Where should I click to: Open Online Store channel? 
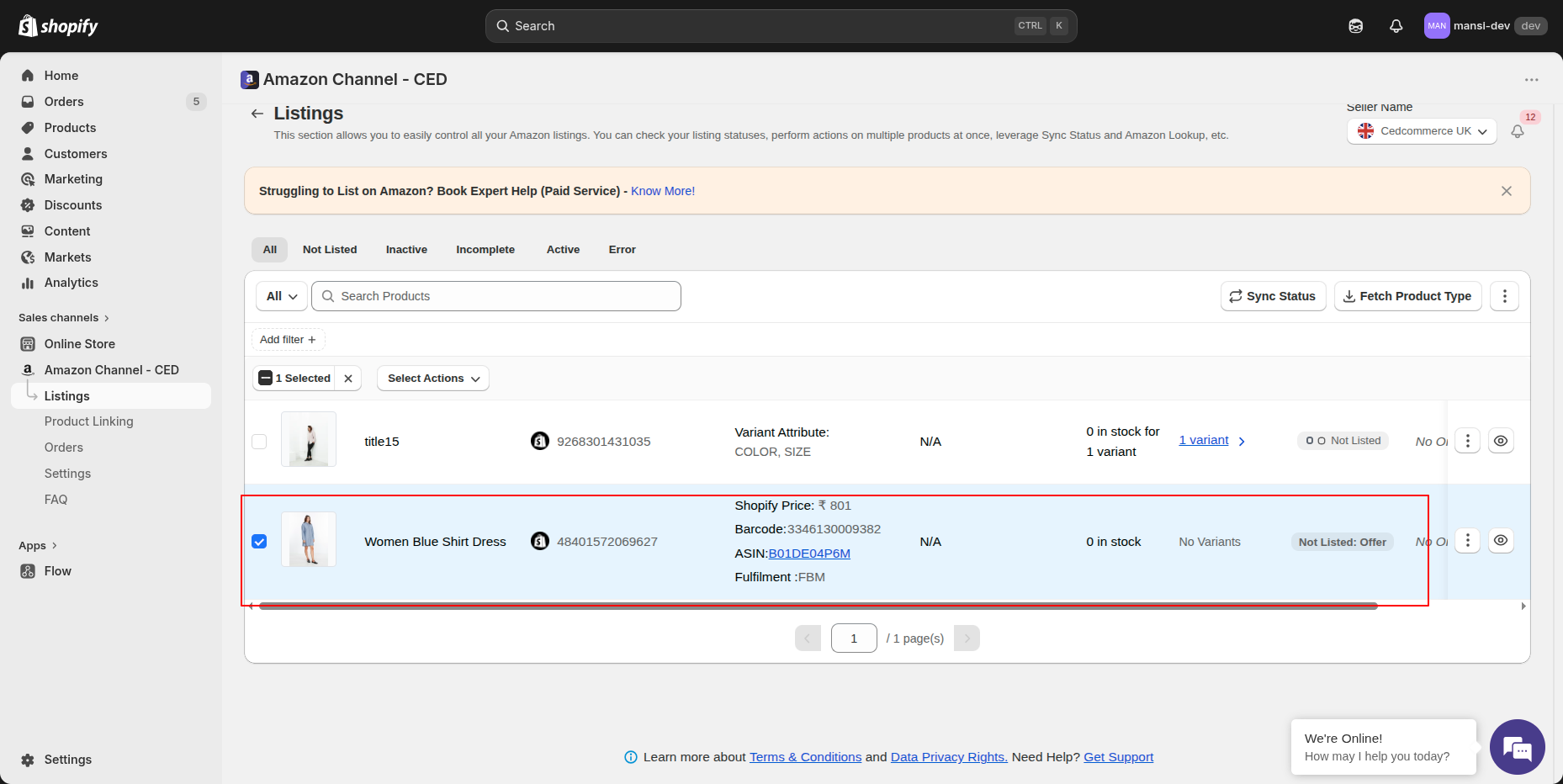79,344
